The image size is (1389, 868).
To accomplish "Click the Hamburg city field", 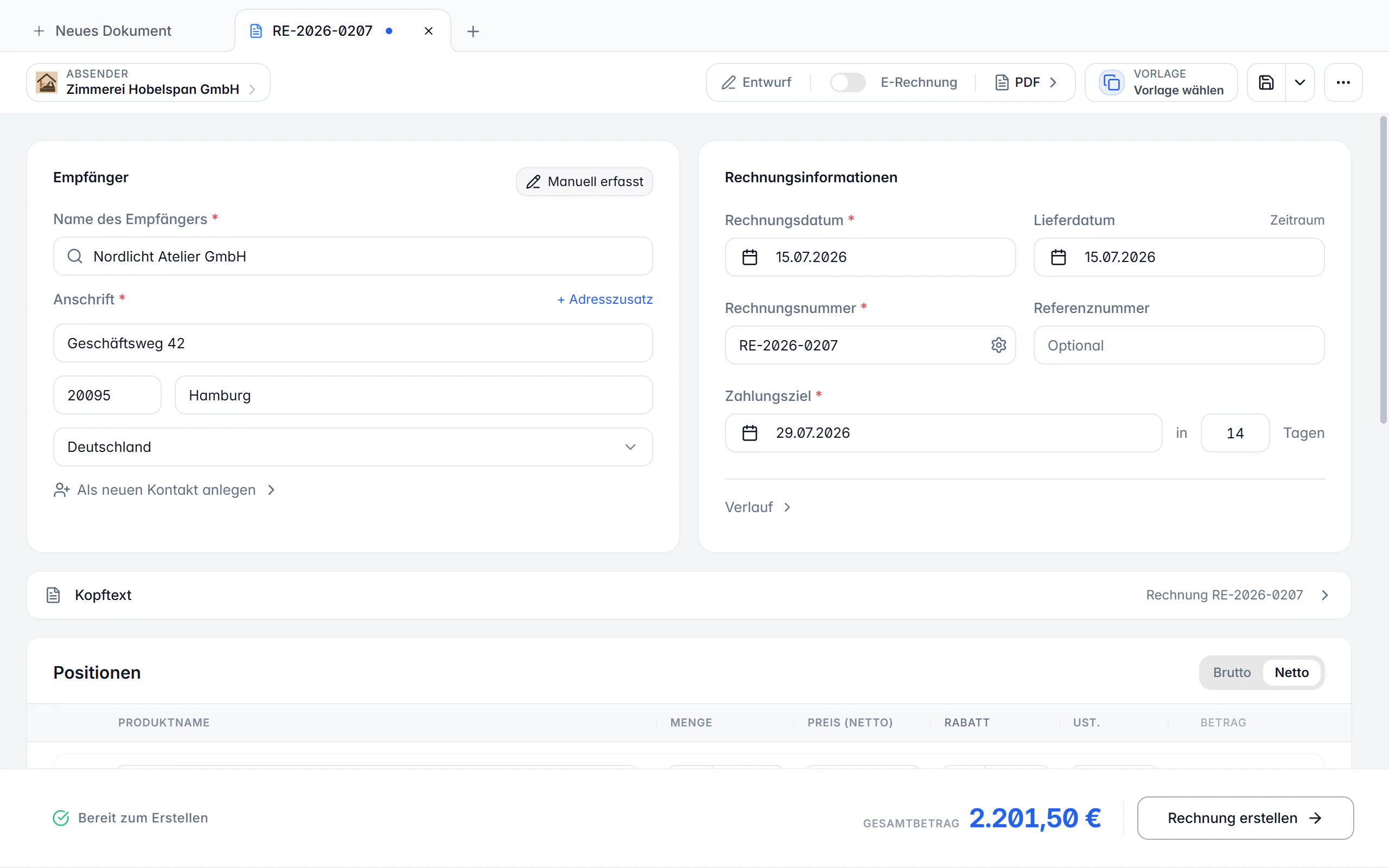I will (414, 395).
